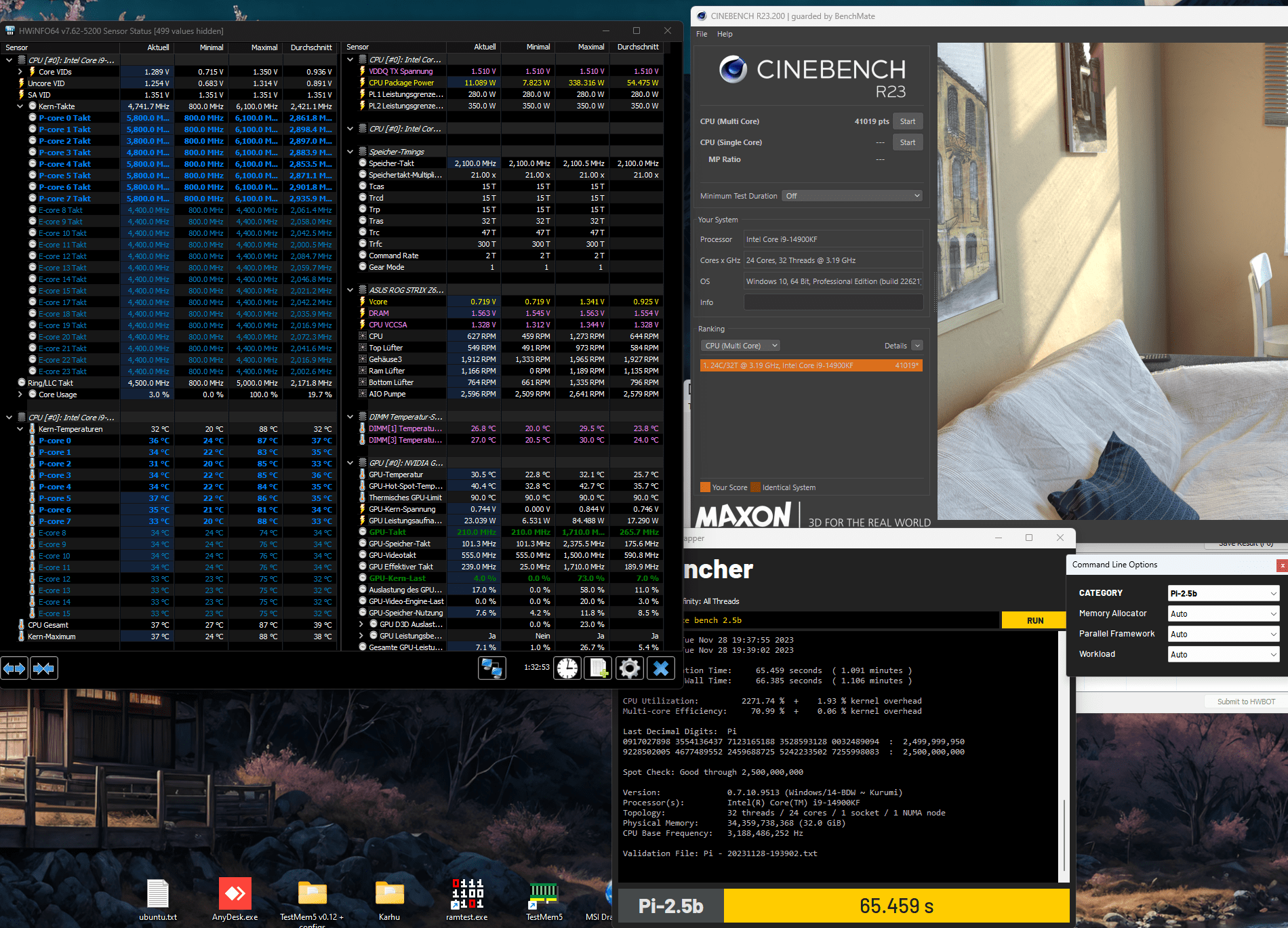1288x928 pixels.
Task: Expand the Core VIDs node
Action: point(20,72)
